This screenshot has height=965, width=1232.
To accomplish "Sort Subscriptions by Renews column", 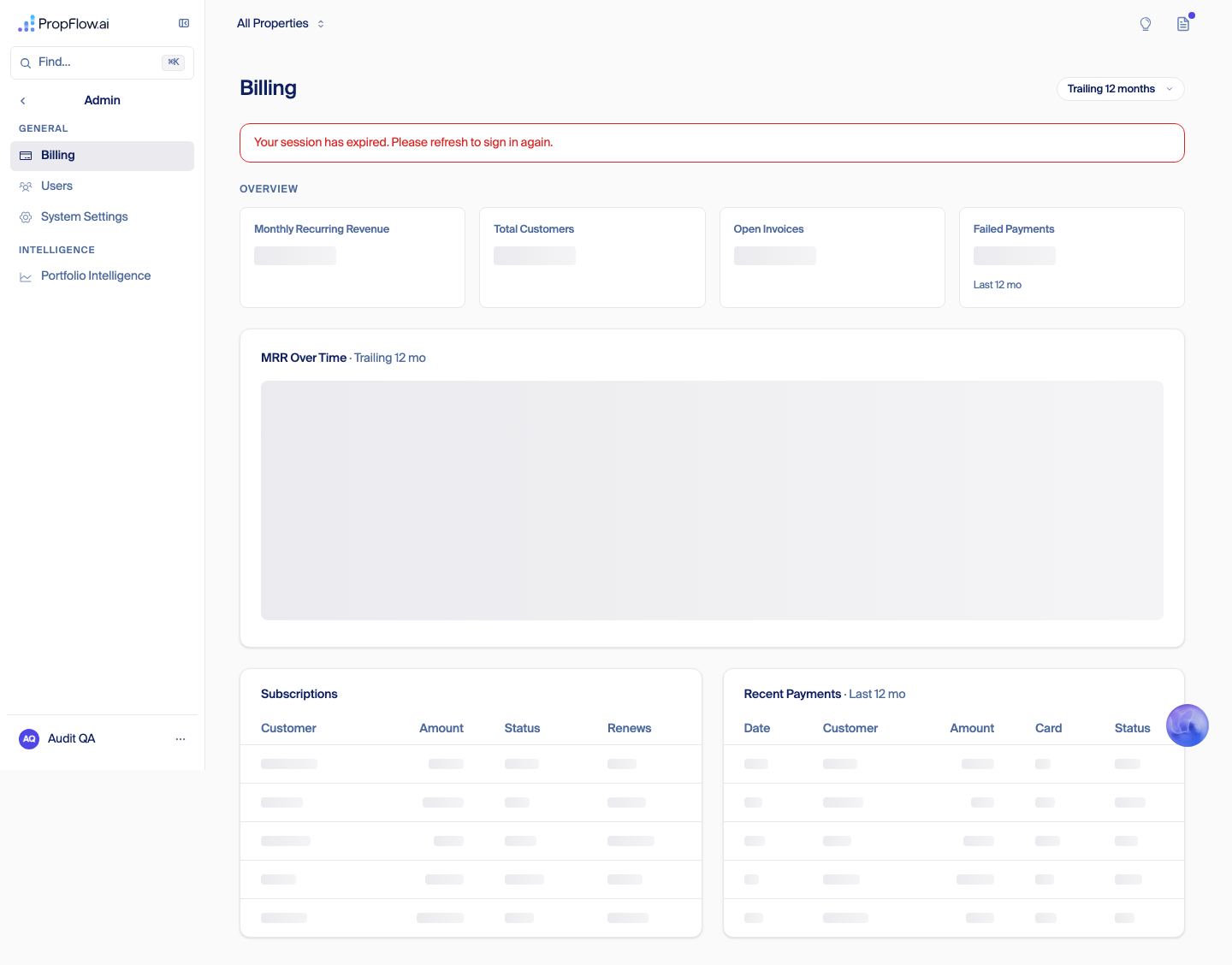I will pos(630,729).
